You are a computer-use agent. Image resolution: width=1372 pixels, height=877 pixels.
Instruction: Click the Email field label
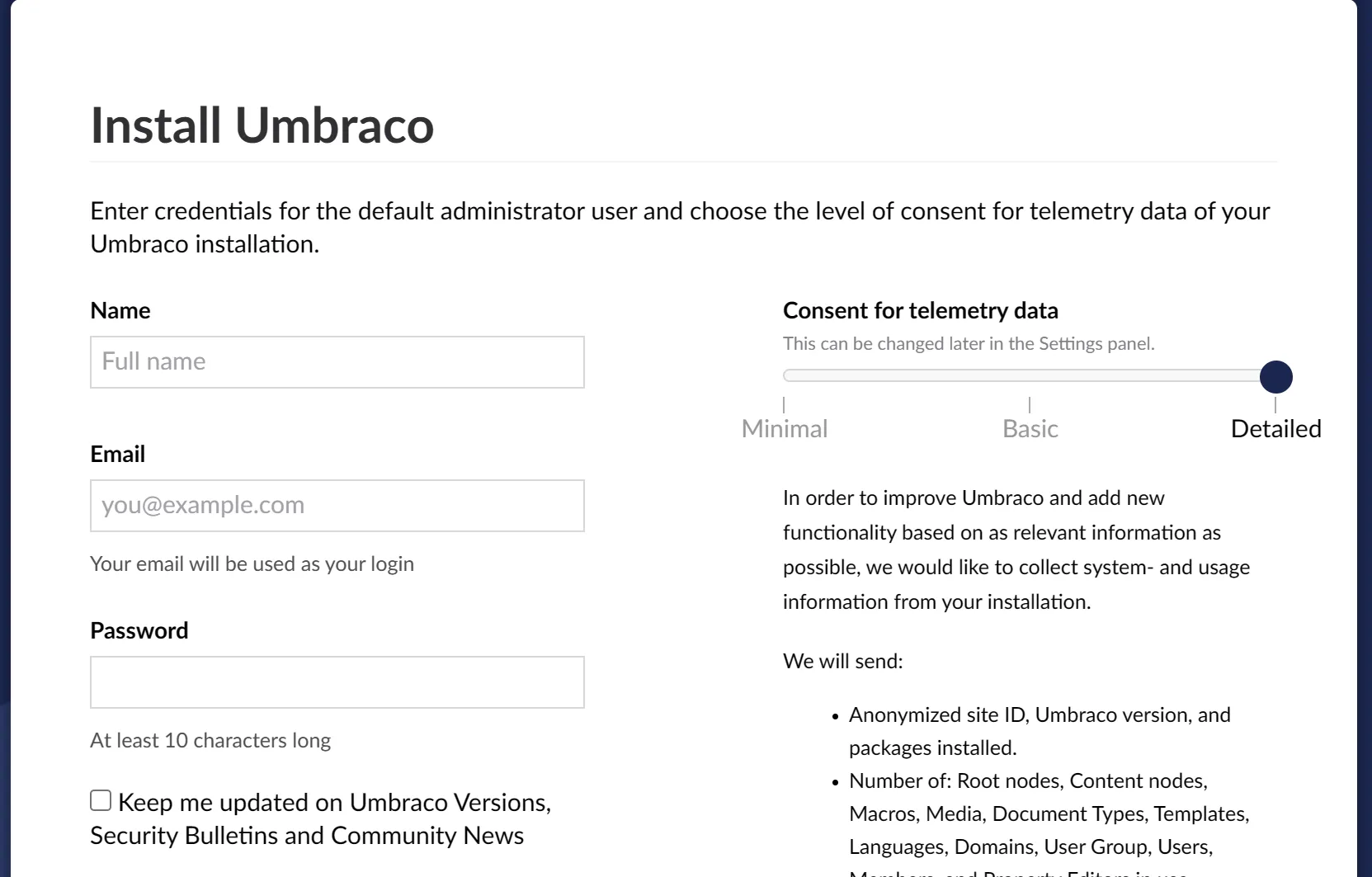point(117,455)
